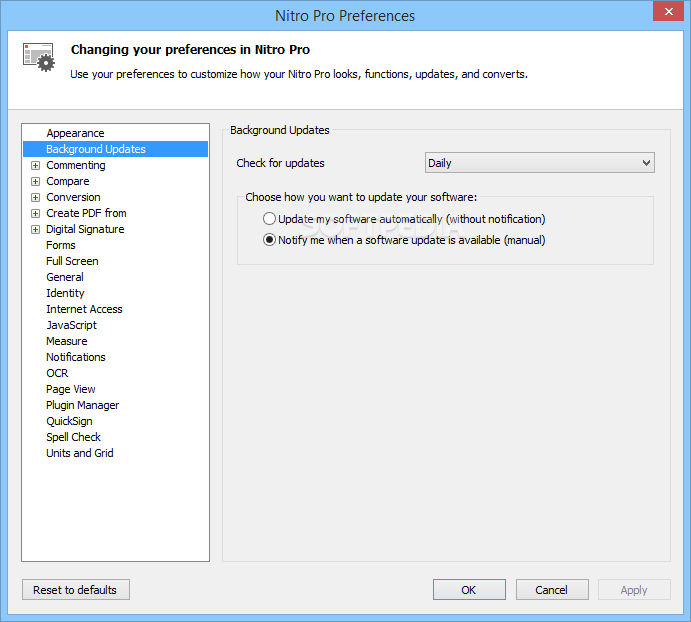This screenshot has width=691, height=622.
Task: Click the Cancel button
Action: tap(552, 590)
